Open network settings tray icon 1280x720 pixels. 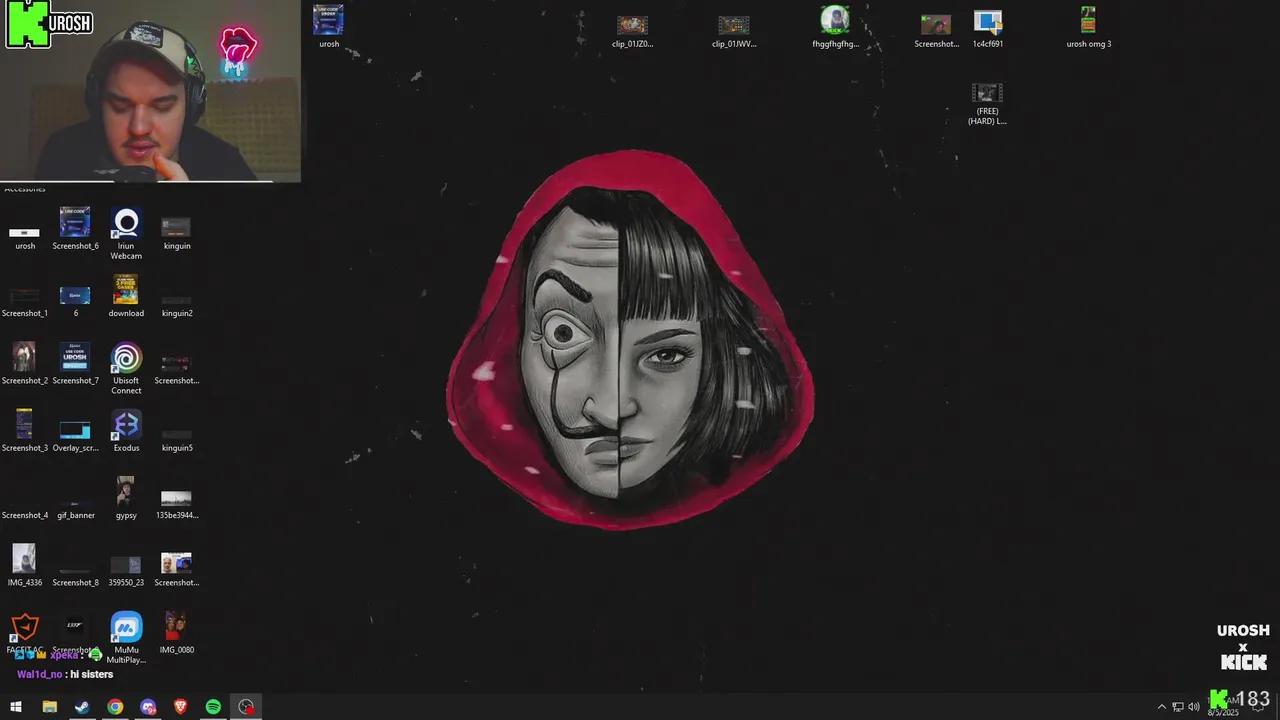click(x=1177, y=707)
